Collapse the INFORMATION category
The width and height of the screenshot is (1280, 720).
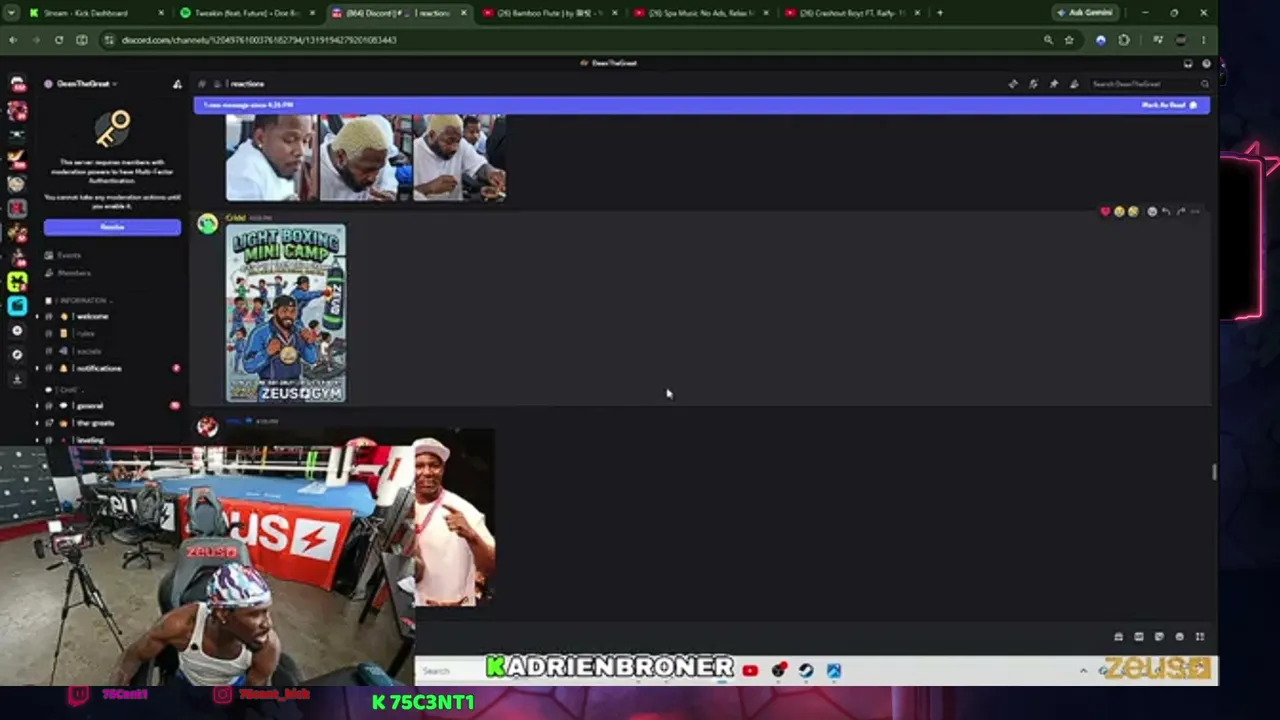click(x=83, y=300)
